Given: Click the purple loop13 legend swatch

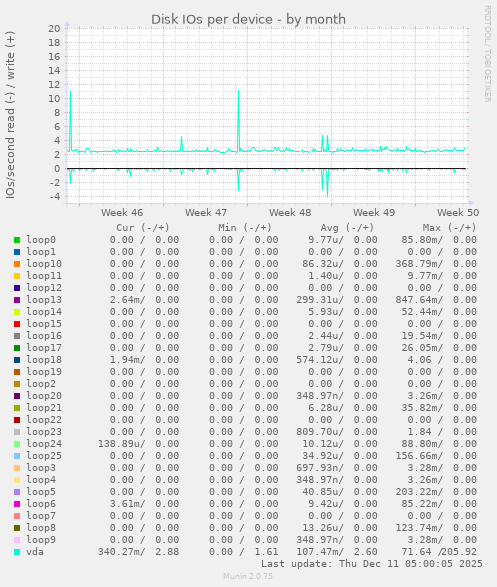Looking at the screenshot, I should click(17, 300).
